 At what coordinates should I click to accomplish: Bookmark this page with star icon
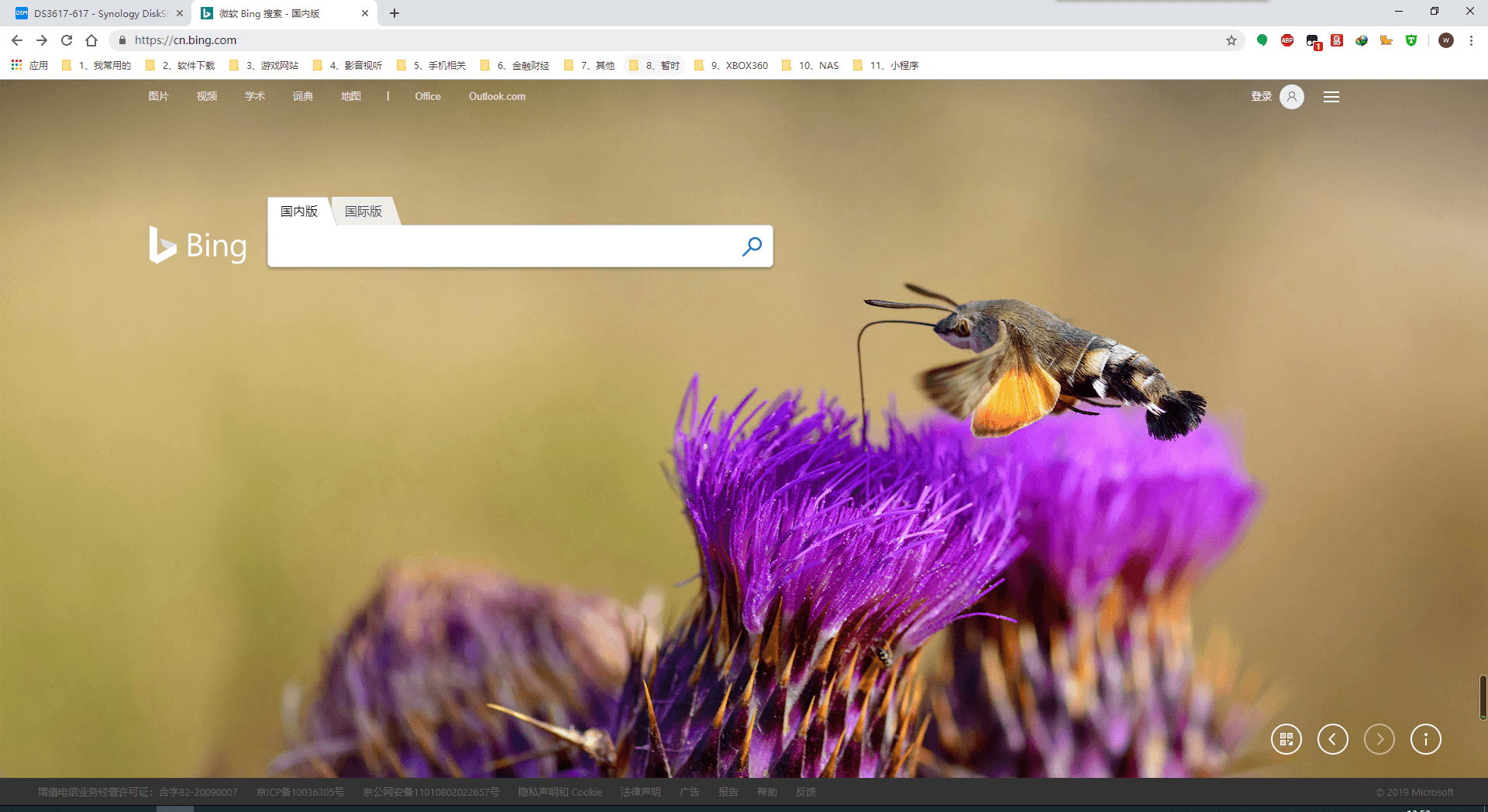(1231, 40)
